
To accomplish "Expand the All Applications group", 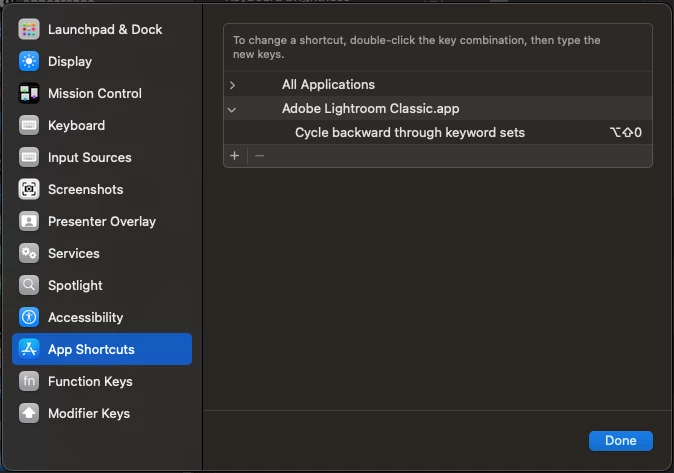I will (233, 85).
